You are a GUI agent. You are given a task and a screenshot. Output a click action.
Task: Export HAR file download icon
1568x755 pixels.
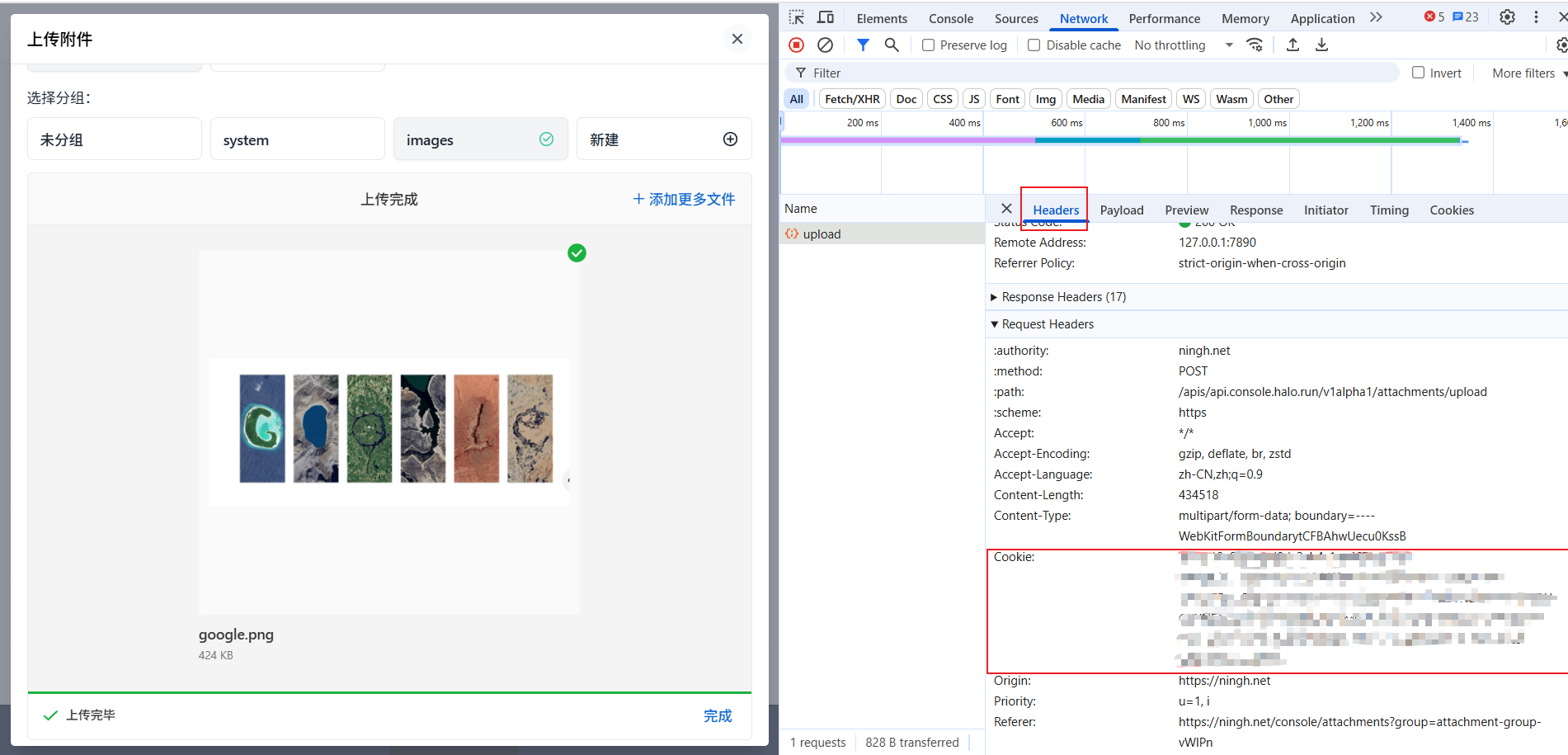(1321, 45)
